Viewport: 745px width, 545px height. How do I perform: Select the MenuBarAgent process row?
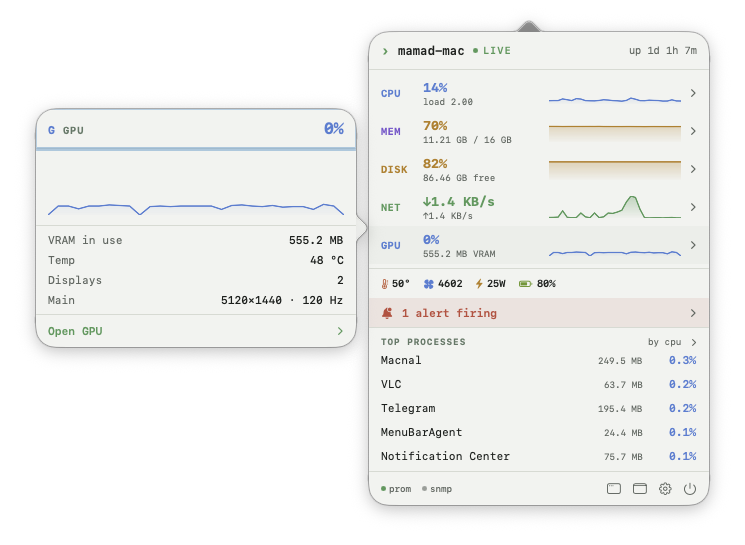click(539, 432)
